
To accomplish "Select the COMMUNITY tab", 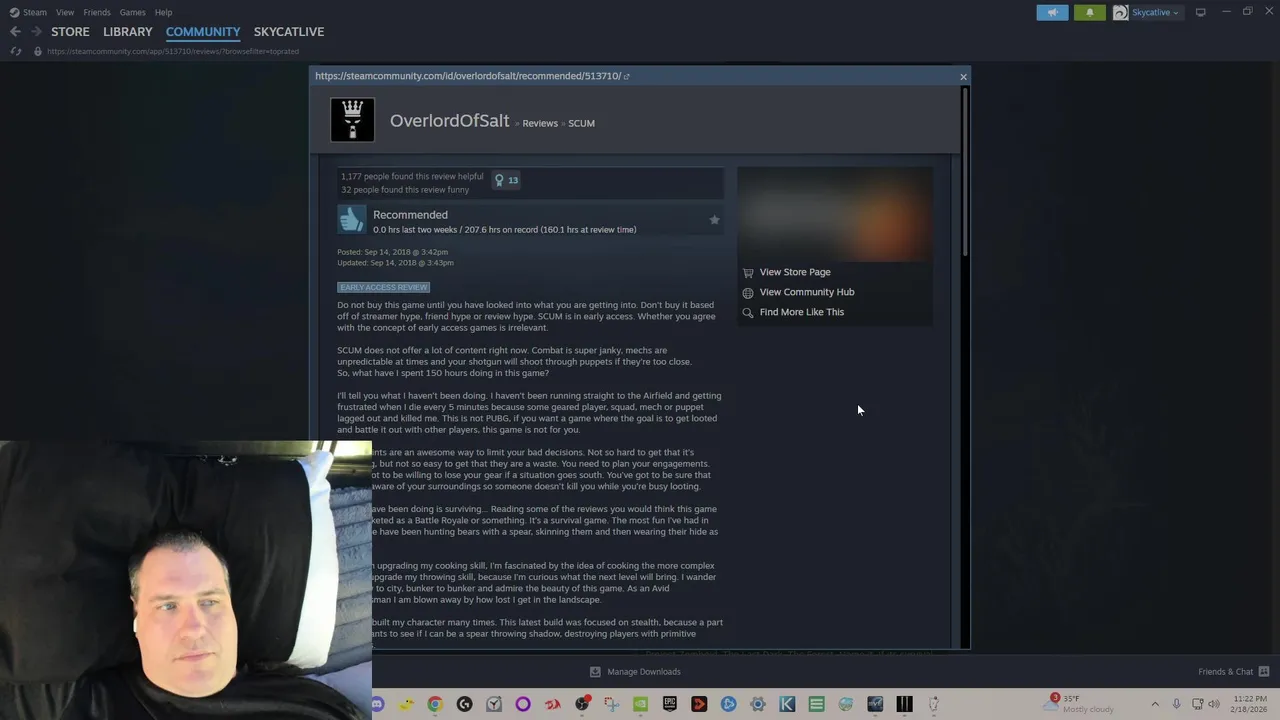I will (203, 32).
